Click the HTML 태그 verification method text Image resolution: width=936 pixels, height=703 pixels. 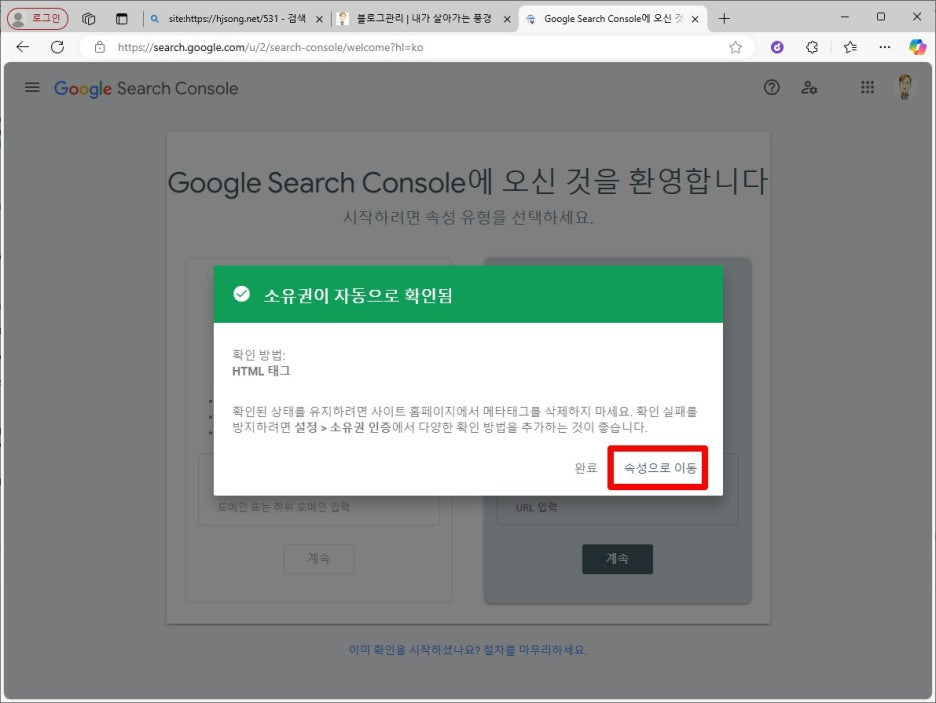(x=261, y=371)
